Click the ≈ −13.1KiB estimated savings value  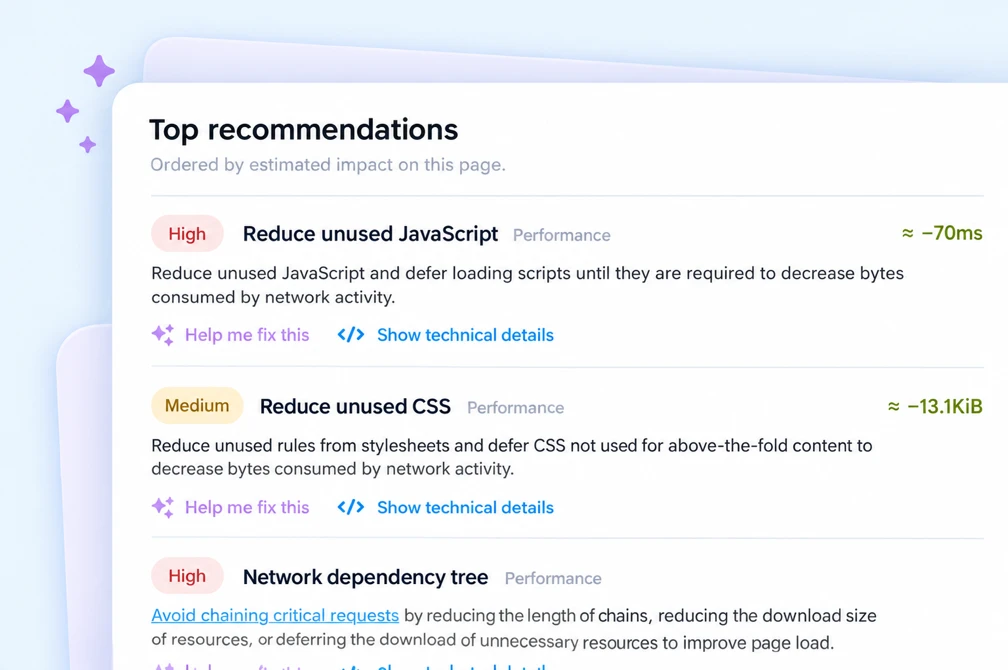(935, 406)
